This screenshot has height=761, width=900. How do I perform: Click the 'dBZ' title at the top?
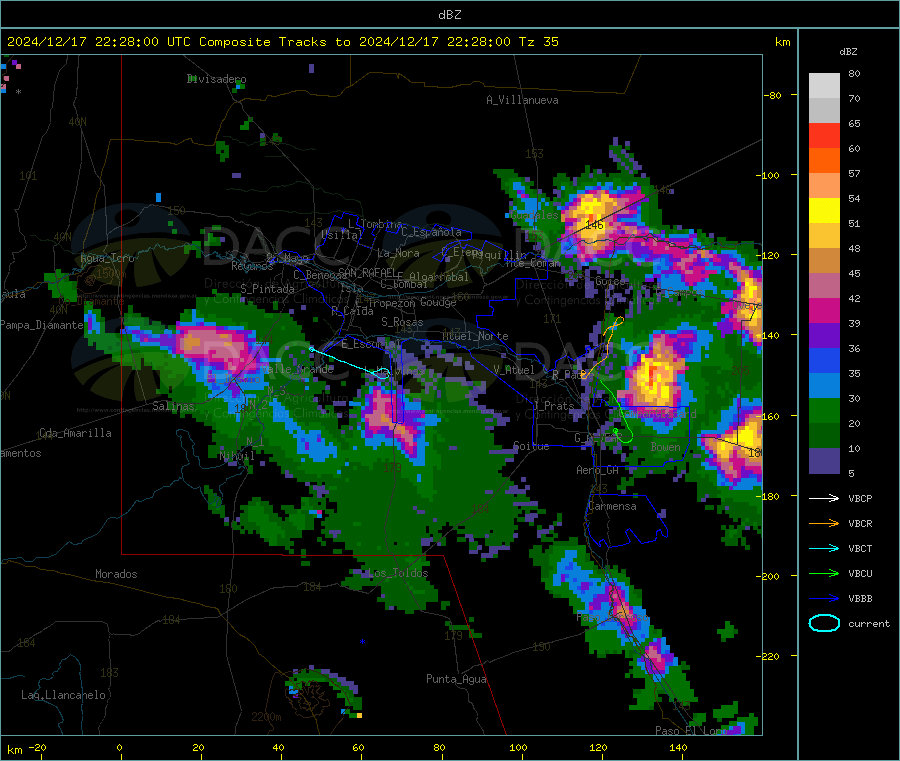click(449, 15)
